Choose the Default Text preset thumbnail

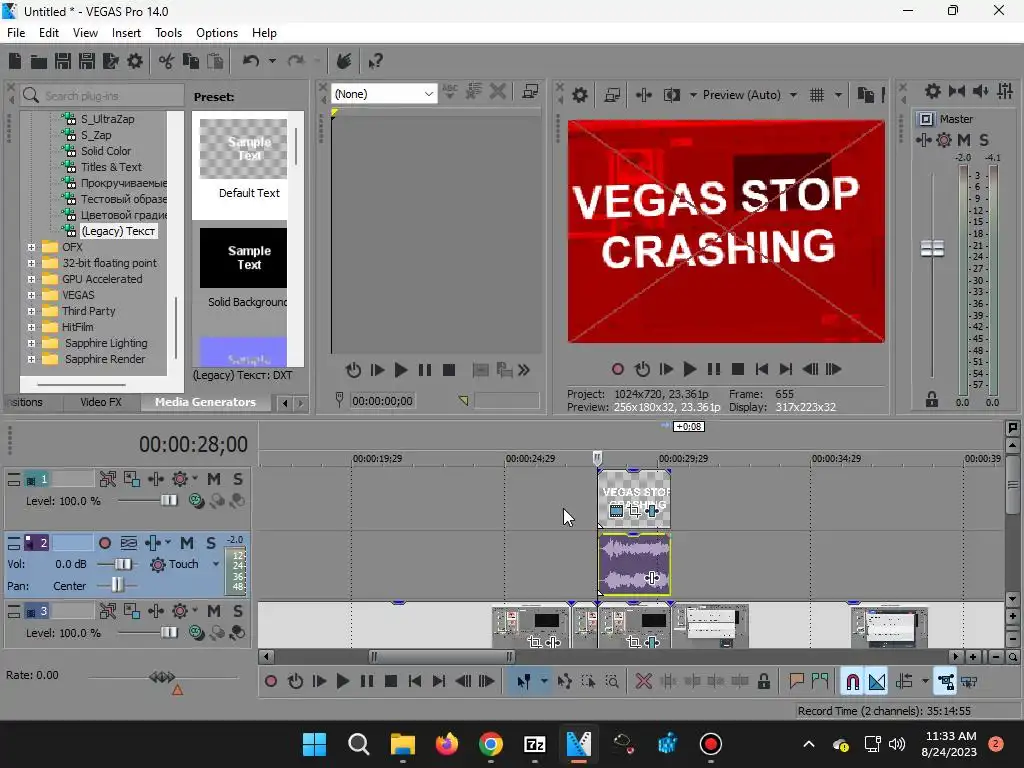coord(243,148)
